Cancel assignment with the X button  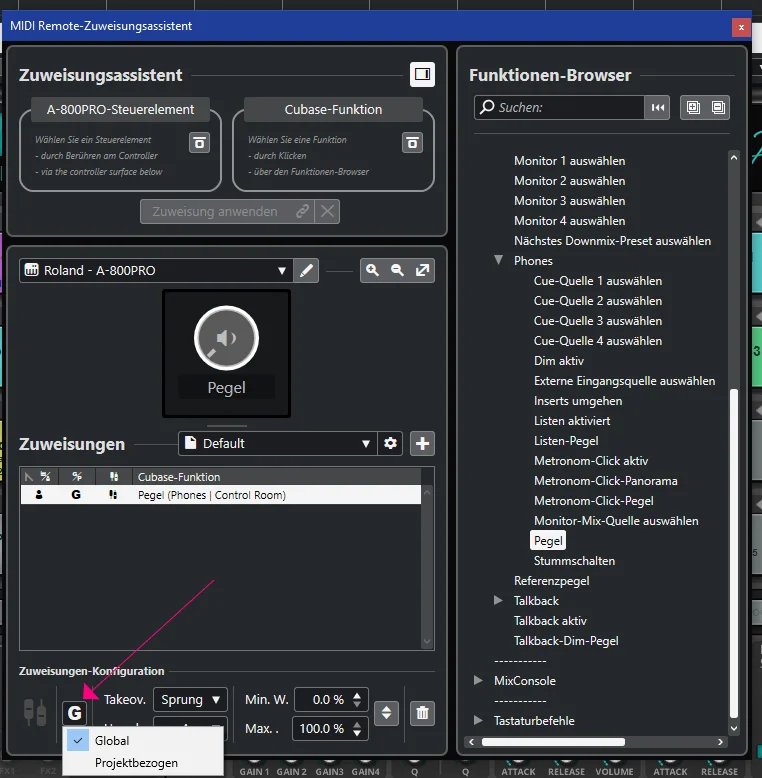(x=327, y=212)
